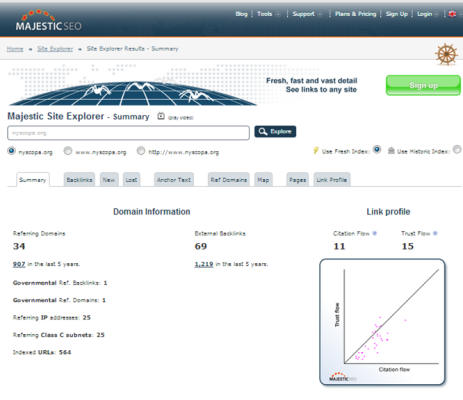The width and height of the screenshot is (463, 400).
Task: Select the UK flag language icon
Action: coord(452,14)
